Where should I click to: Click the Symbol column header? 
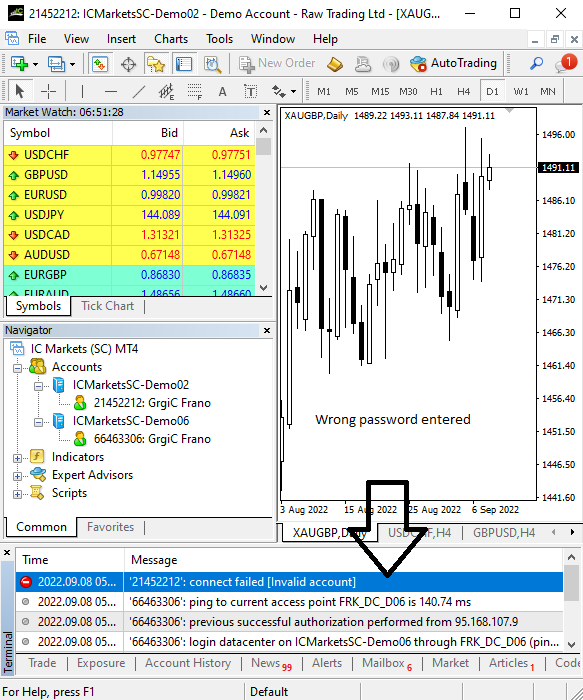tap(58, 133)
